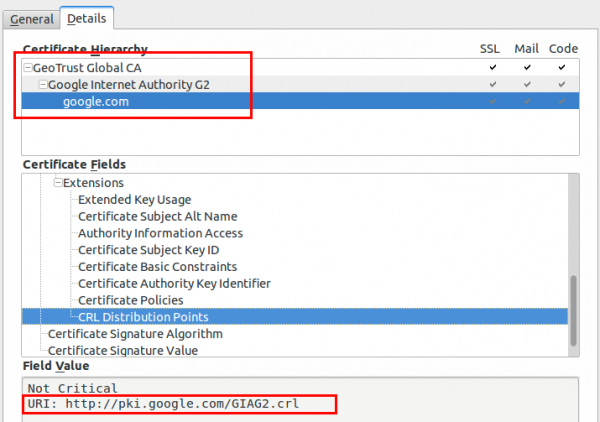Click Code checkmark for GeoTrust Global CA
The width and height of the screenshot is (600, 422).
pyautogui.click(x=562, y=67)
